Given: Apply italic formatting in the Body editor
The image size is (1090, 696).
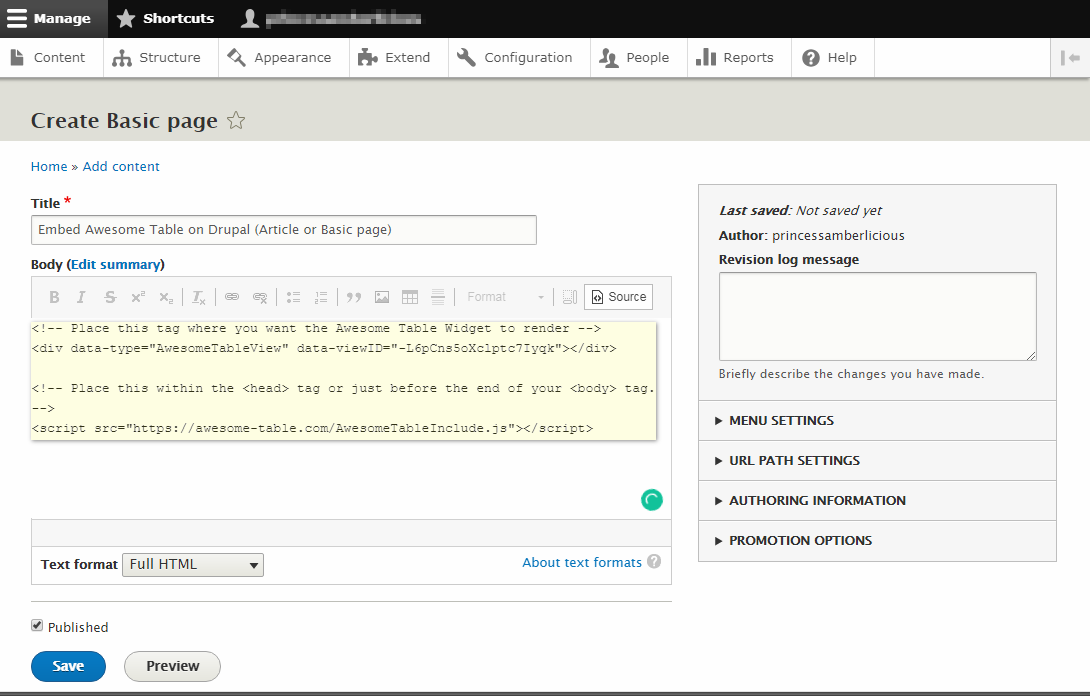Looking at the screenshot, I should (x=81, y=297).
